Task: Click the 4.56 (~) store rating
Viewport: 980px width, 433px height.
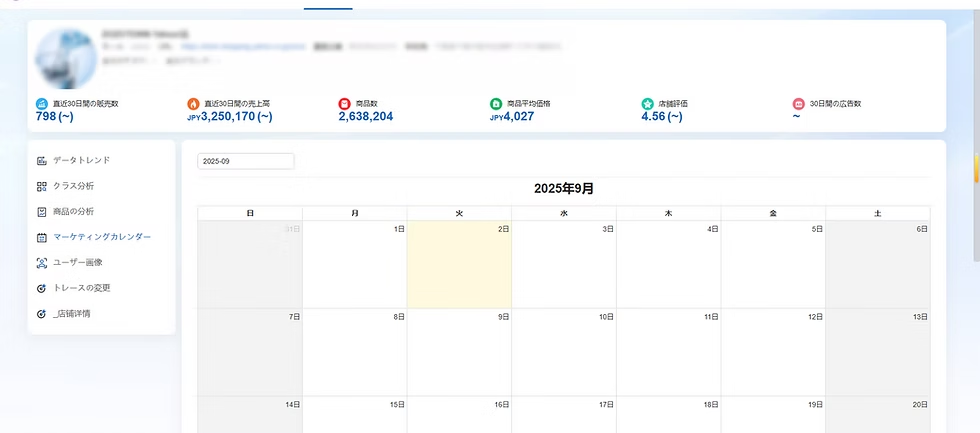Action: click(x=662, y=116)
